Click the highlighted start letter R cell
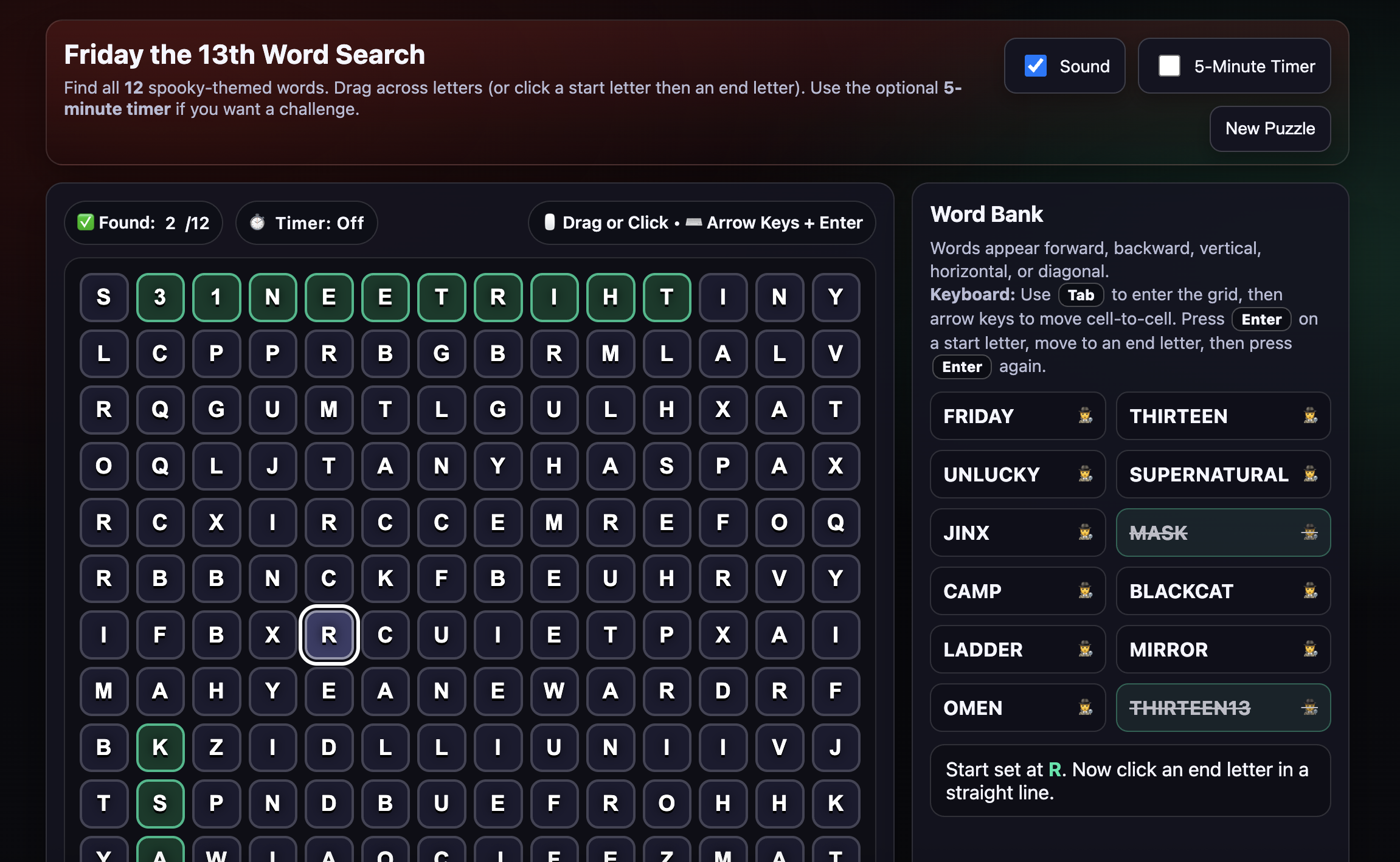 click(329, 635)
